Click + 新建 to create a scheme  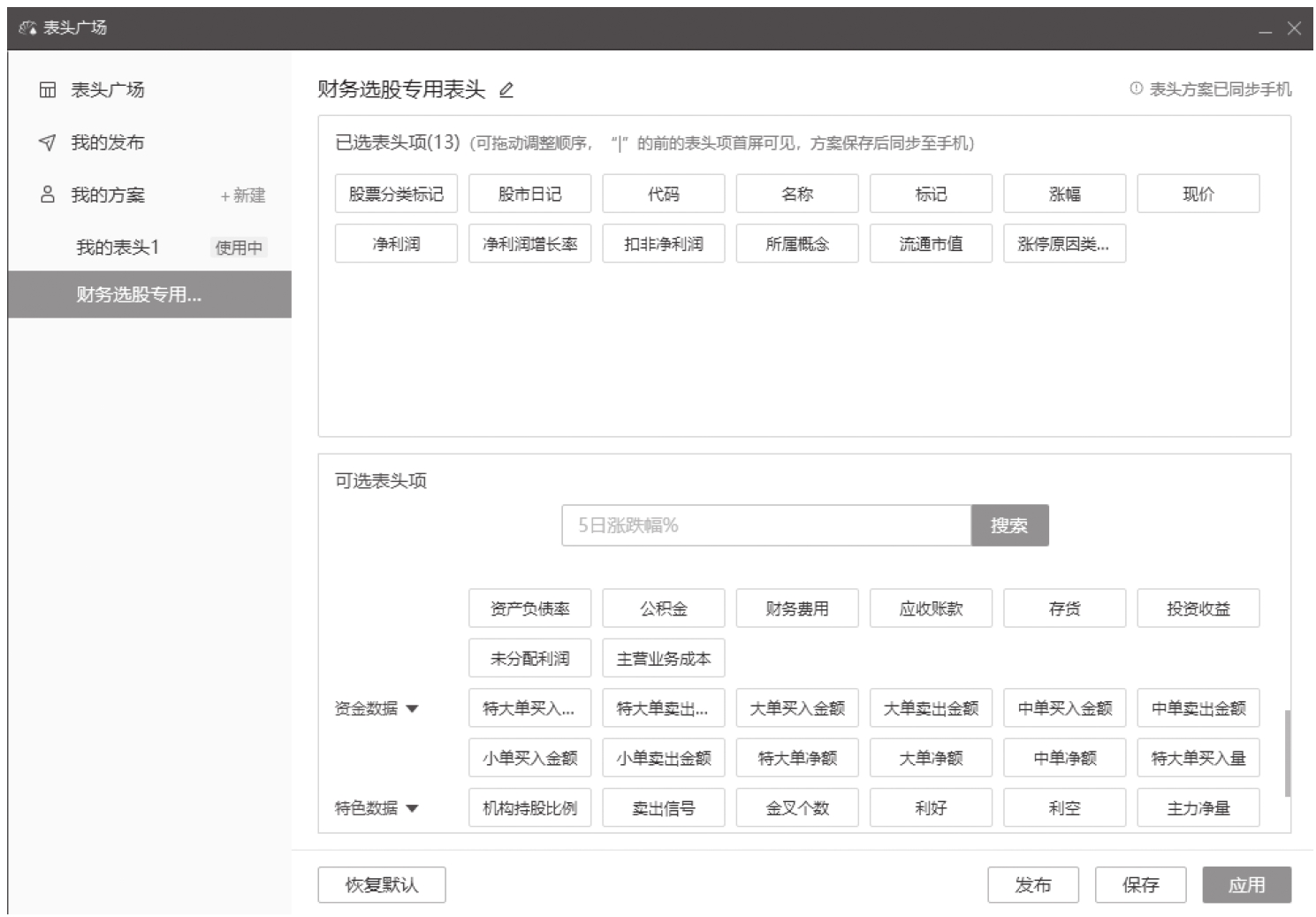[243, 195]
